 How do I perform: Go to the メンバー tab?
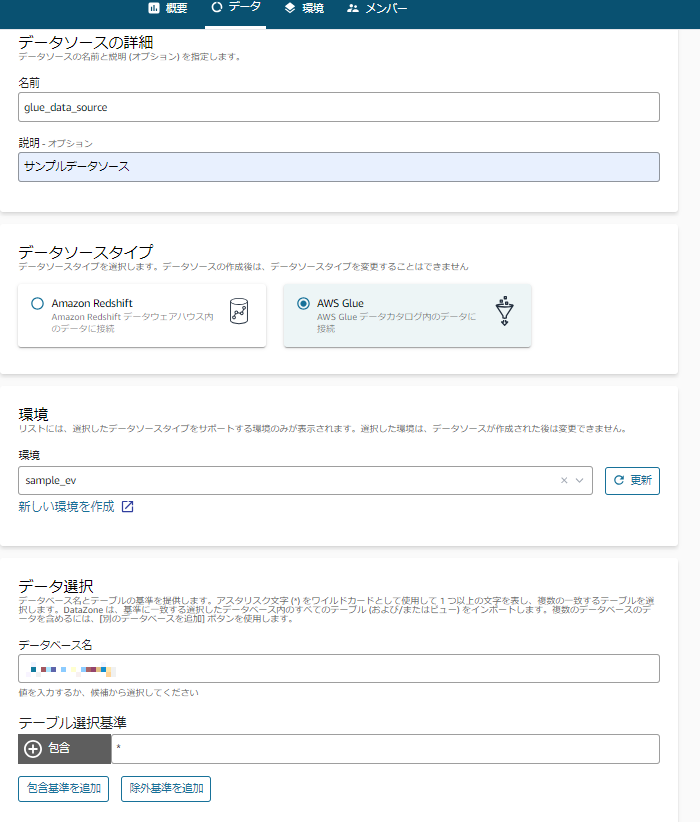377,8
